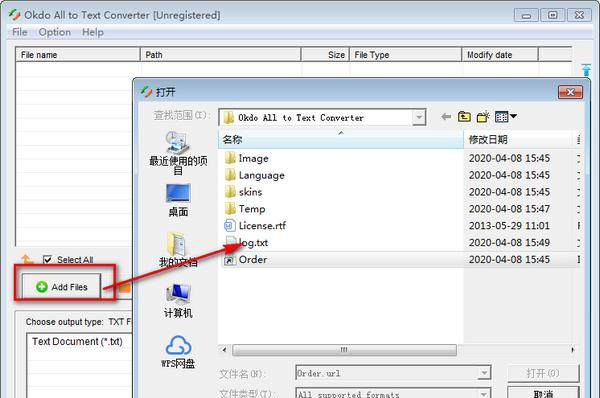
Task: Sort by 名称 name column header
Action: (341, 139)
